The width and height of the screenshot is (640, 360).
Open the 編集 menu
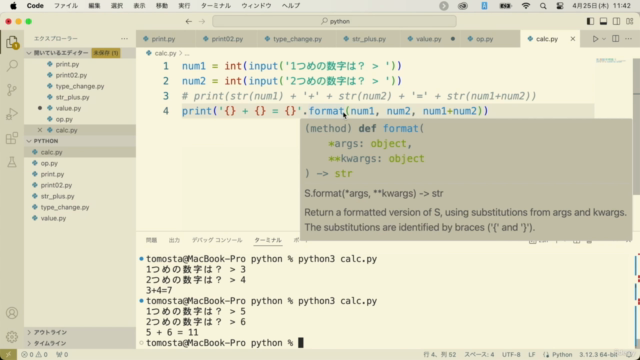pyautogui.click(x=94, y=6)
